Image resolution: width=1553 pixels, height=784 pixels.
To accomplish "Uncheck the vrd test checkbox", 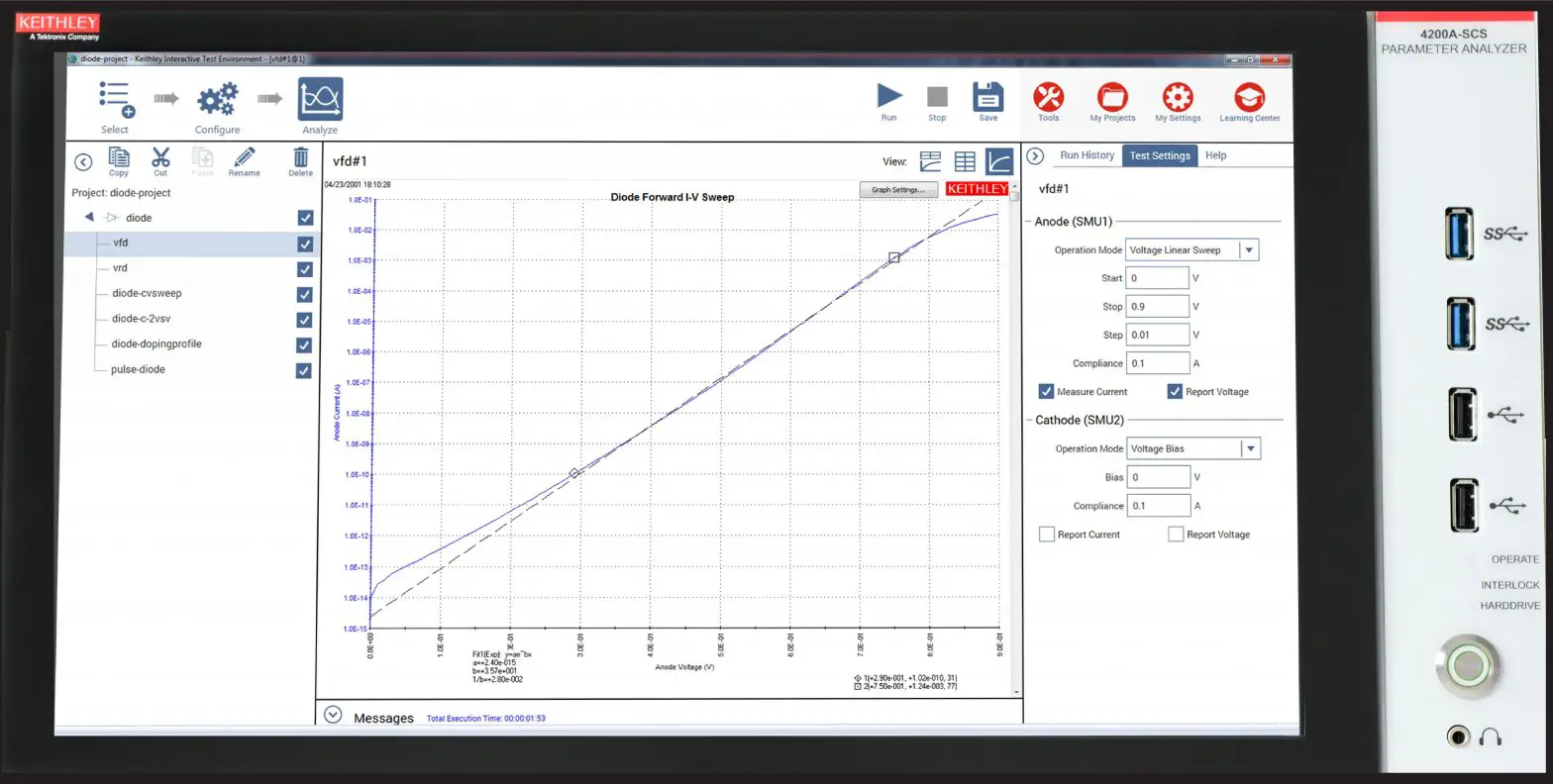I will tap(304, 269).
